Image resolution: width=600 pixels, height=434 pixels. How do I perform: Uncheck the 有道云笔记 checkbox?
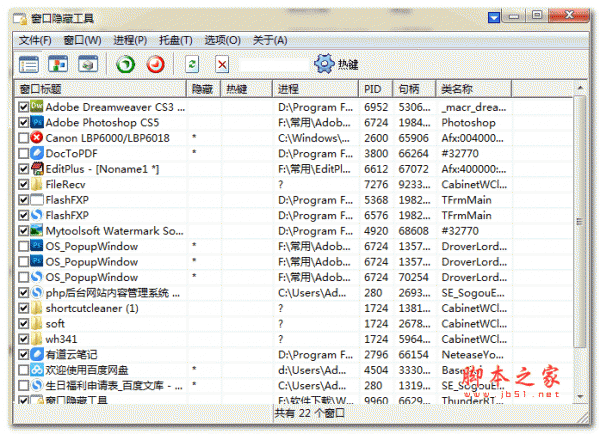[23, 354]
